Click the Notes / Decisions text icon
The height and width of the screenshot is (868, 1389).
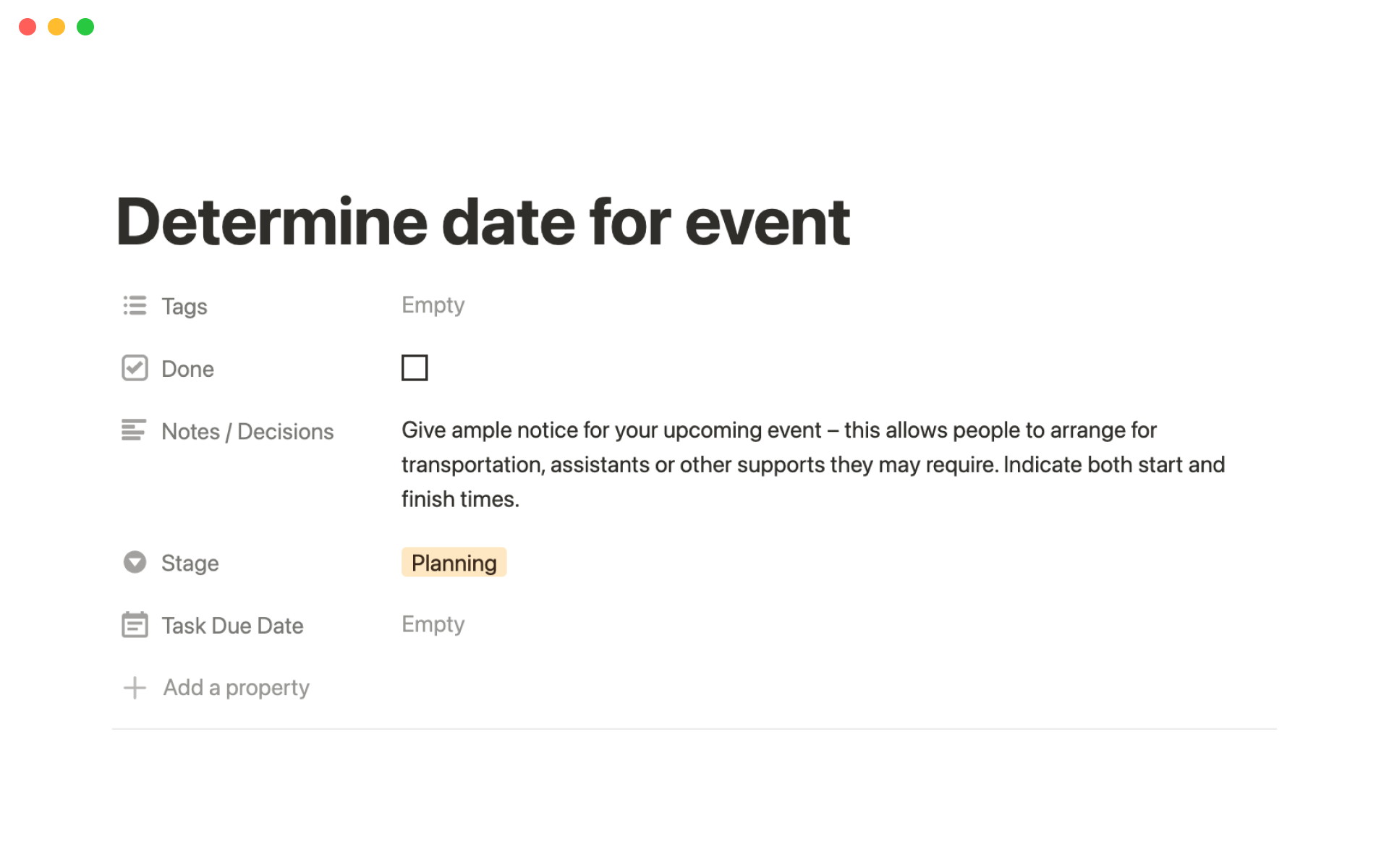pyautogui.click(x=134, y=430)
